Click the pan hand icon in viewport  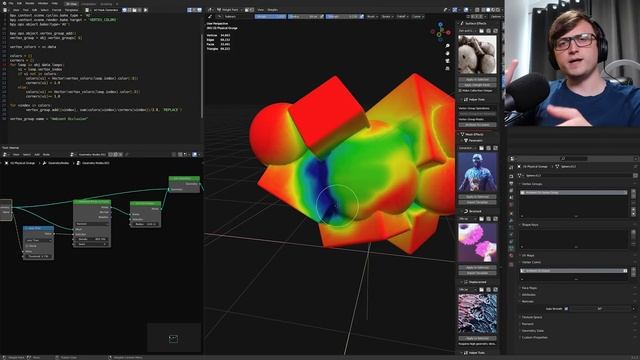tap(447, 53)
